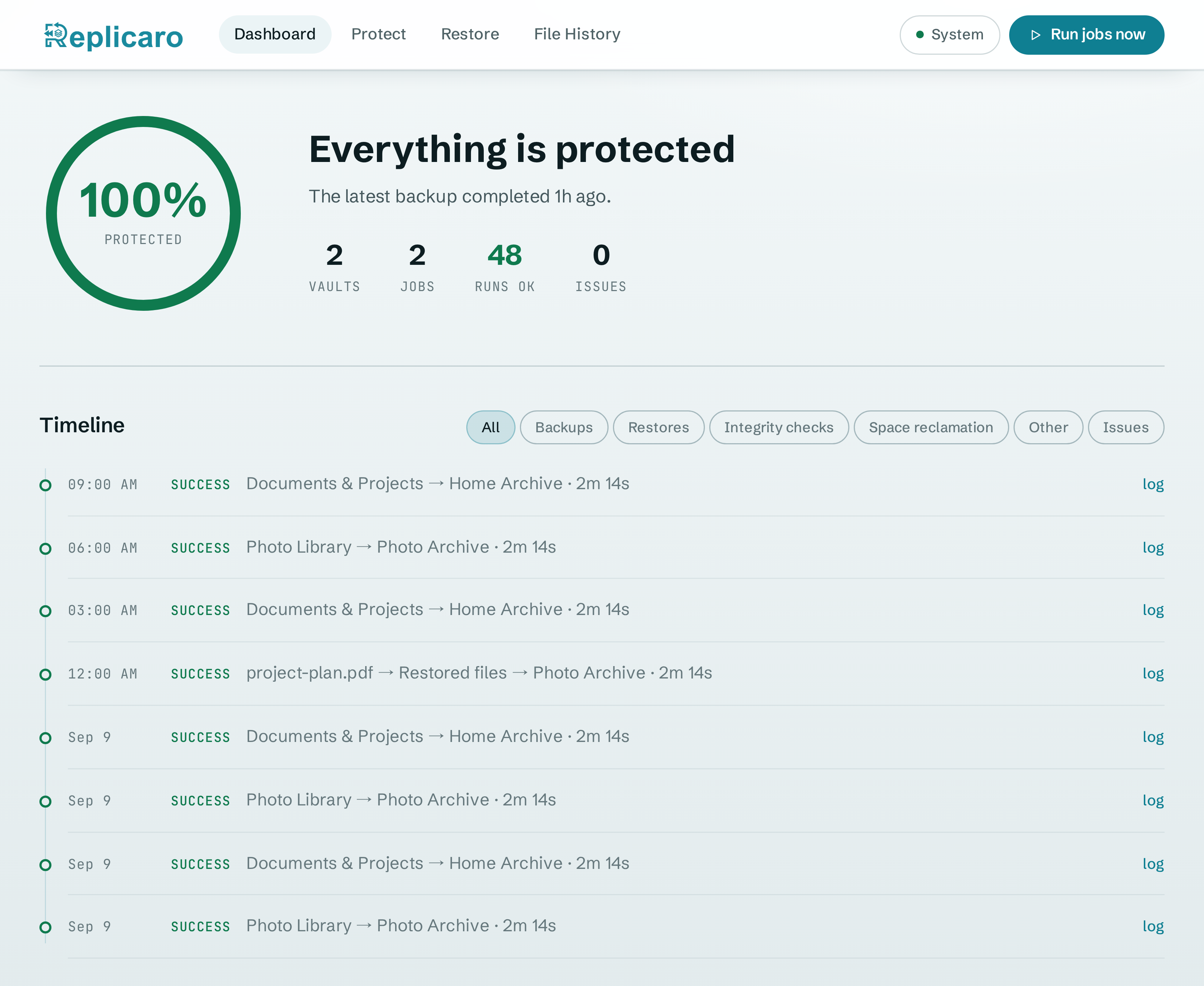Click the SUCCESS label at 12:00 AM

[200, 675]
